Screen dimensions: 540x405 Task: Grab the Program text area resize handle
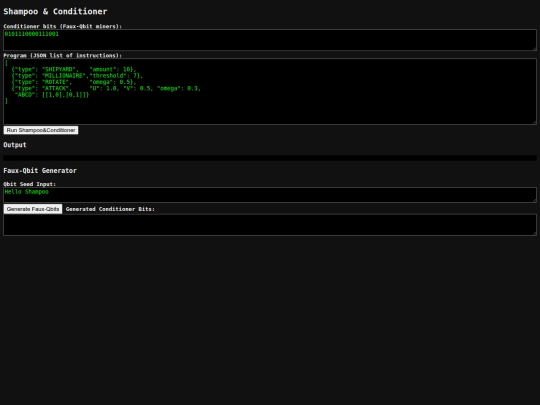pyautogui.click(x=534, y=122)
